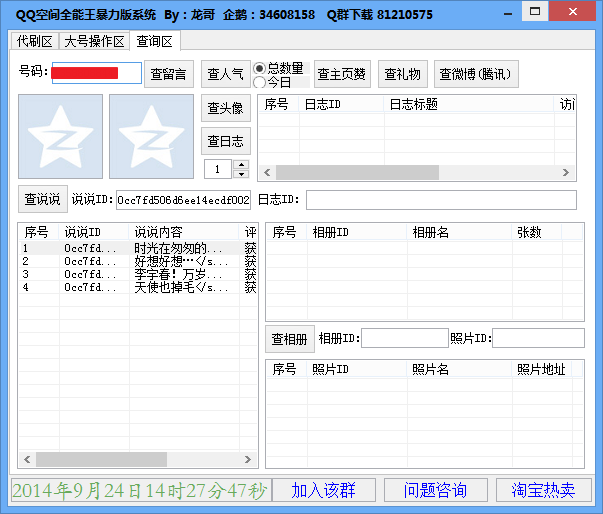The width and height of the screenshot is (603, 514).
Task: Click right arrow of 说说 list scrollbar
Action: click(248, 459)
